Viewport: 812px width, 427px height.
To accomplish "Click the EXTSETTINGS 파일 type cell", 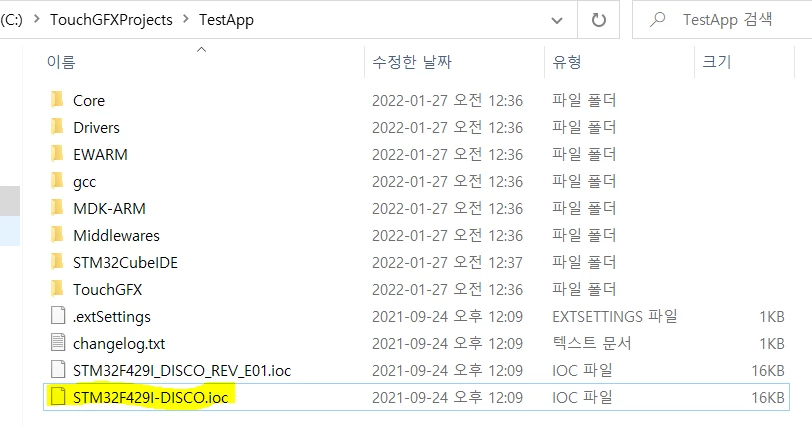I will click(615, 316).
